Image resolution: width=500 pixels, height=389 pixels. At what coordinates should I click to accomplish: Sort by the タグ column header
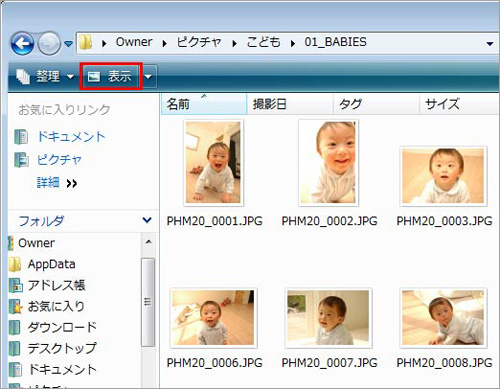coord(376,104)
